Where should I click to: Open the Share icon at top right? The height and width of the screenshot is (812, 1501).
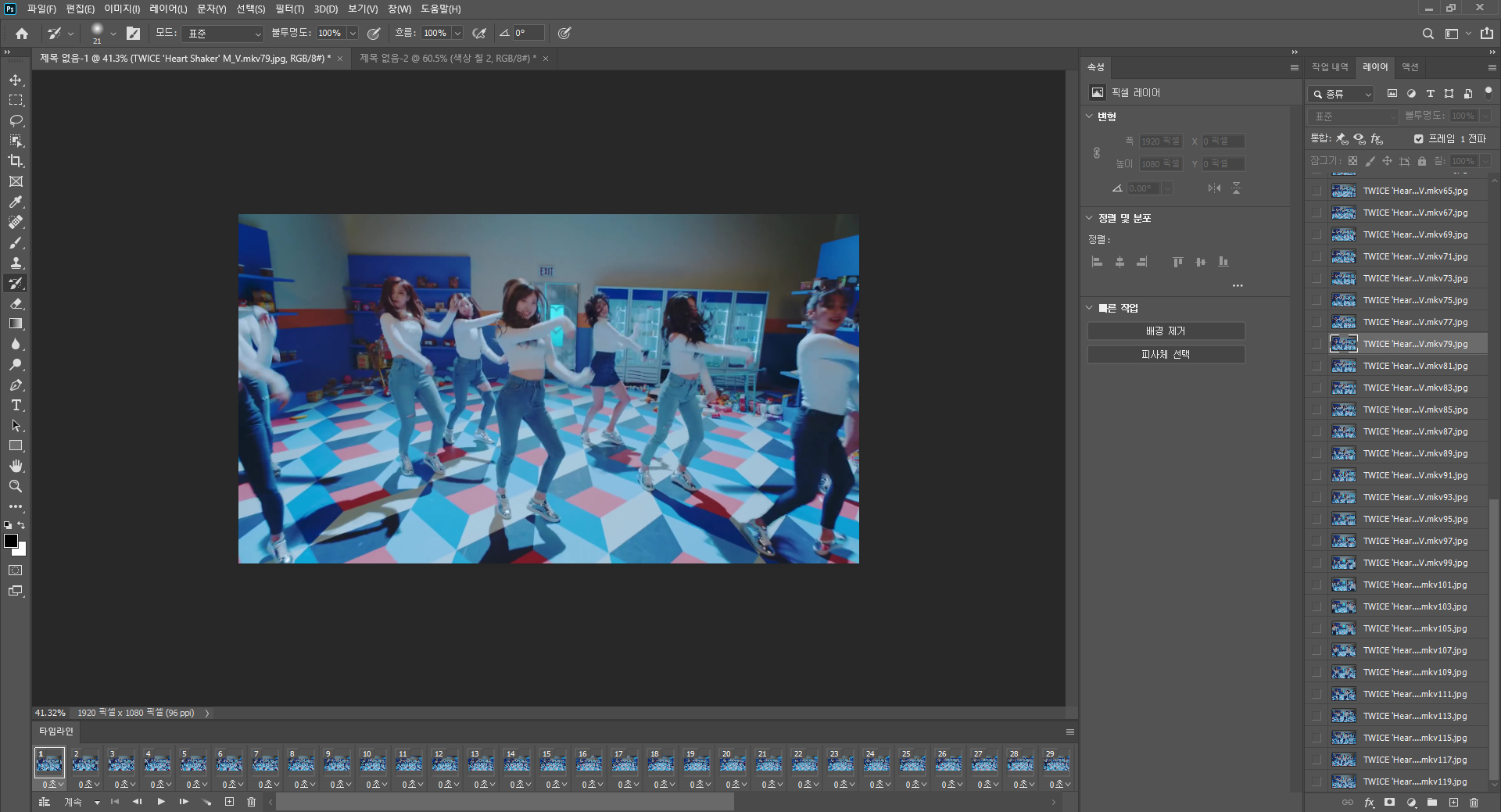click(x=1486, y=34)
